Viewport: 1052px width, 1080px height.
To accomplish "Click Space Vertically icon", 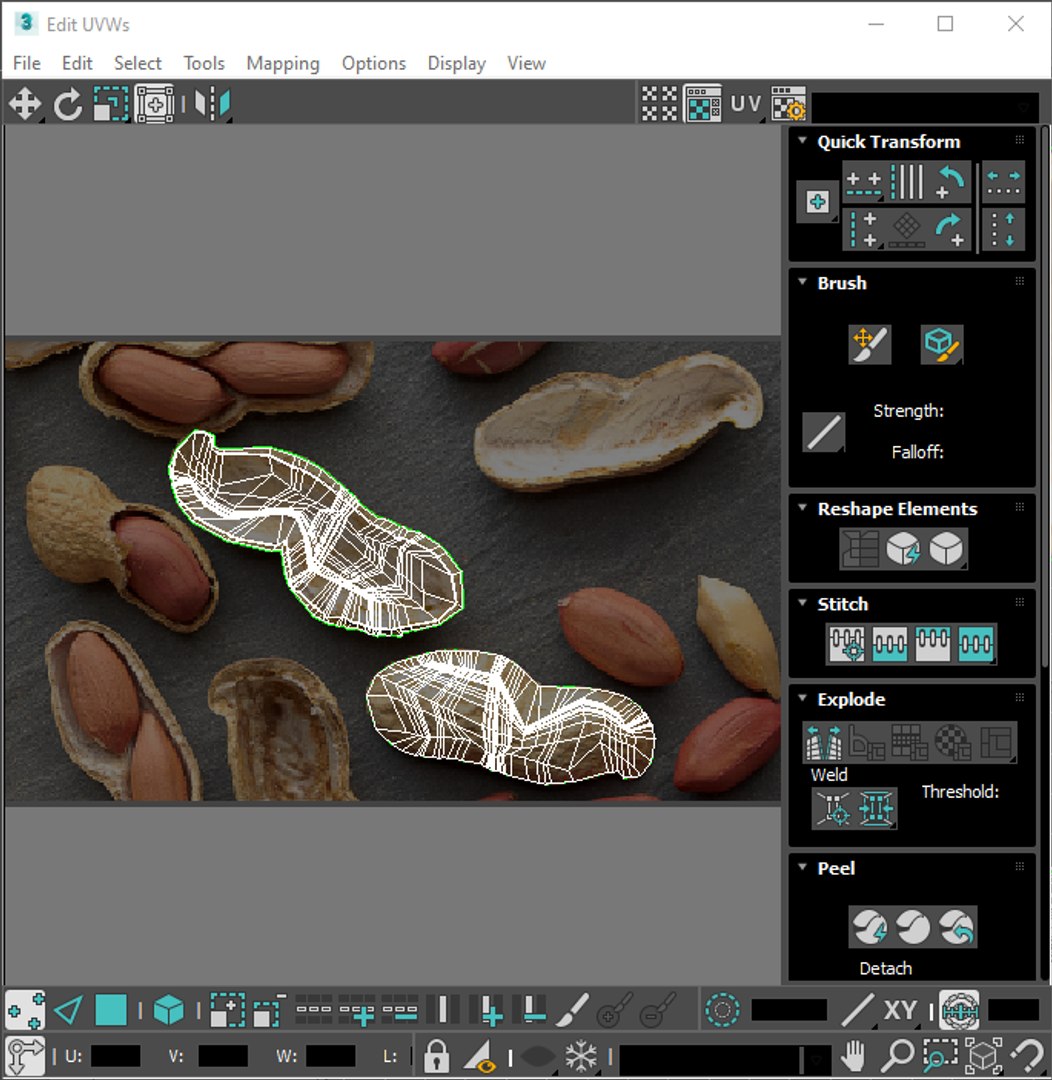I will [1003, 230].
